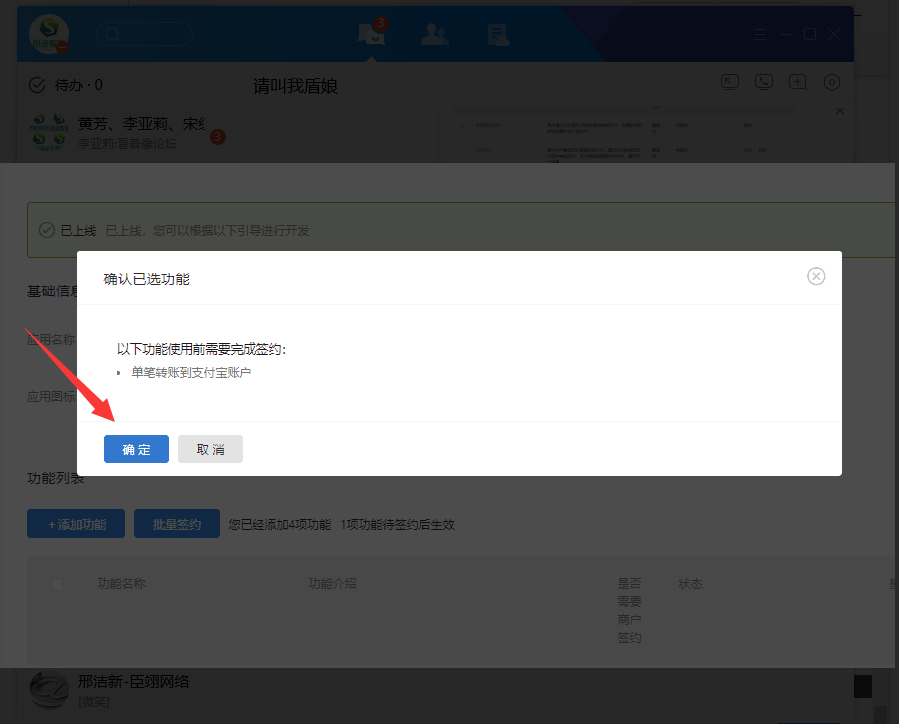Toggle the select-all checkbox in table header
Viewport: 899px width, 724px height.
pyautogui.click(x=57, y=584)
